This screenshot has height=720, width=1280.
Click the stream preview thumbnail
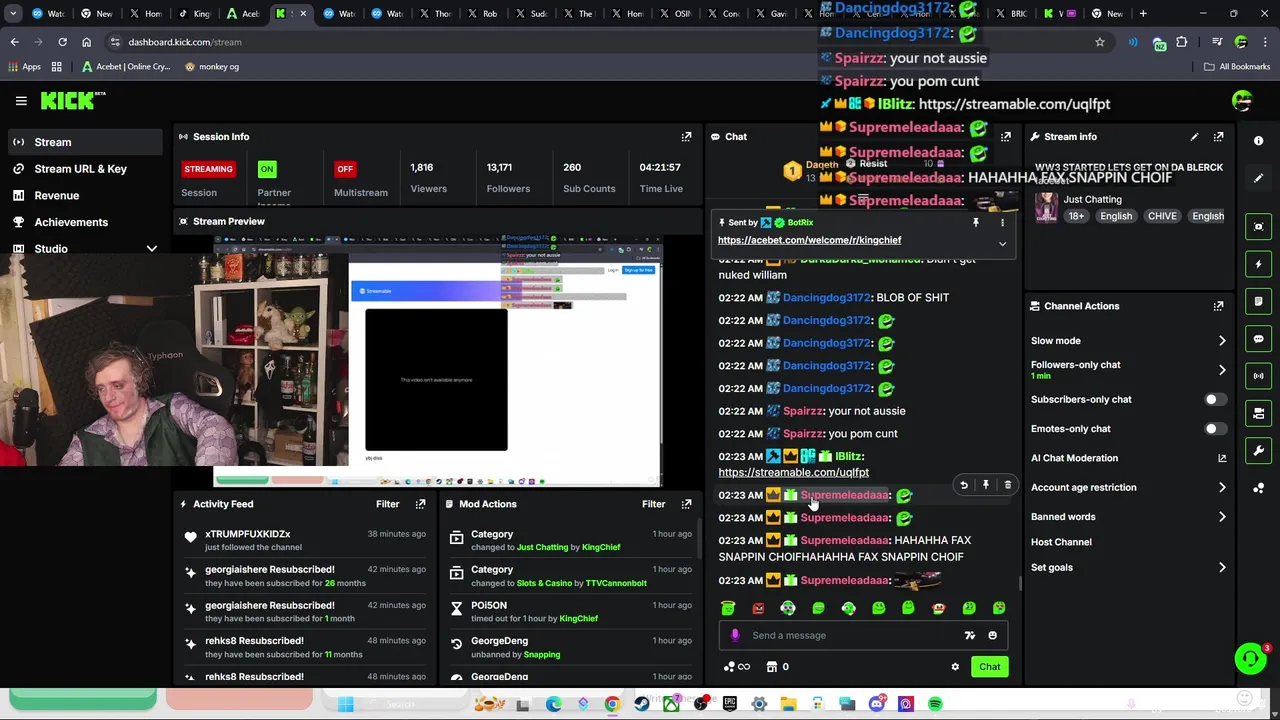point(437,362)
